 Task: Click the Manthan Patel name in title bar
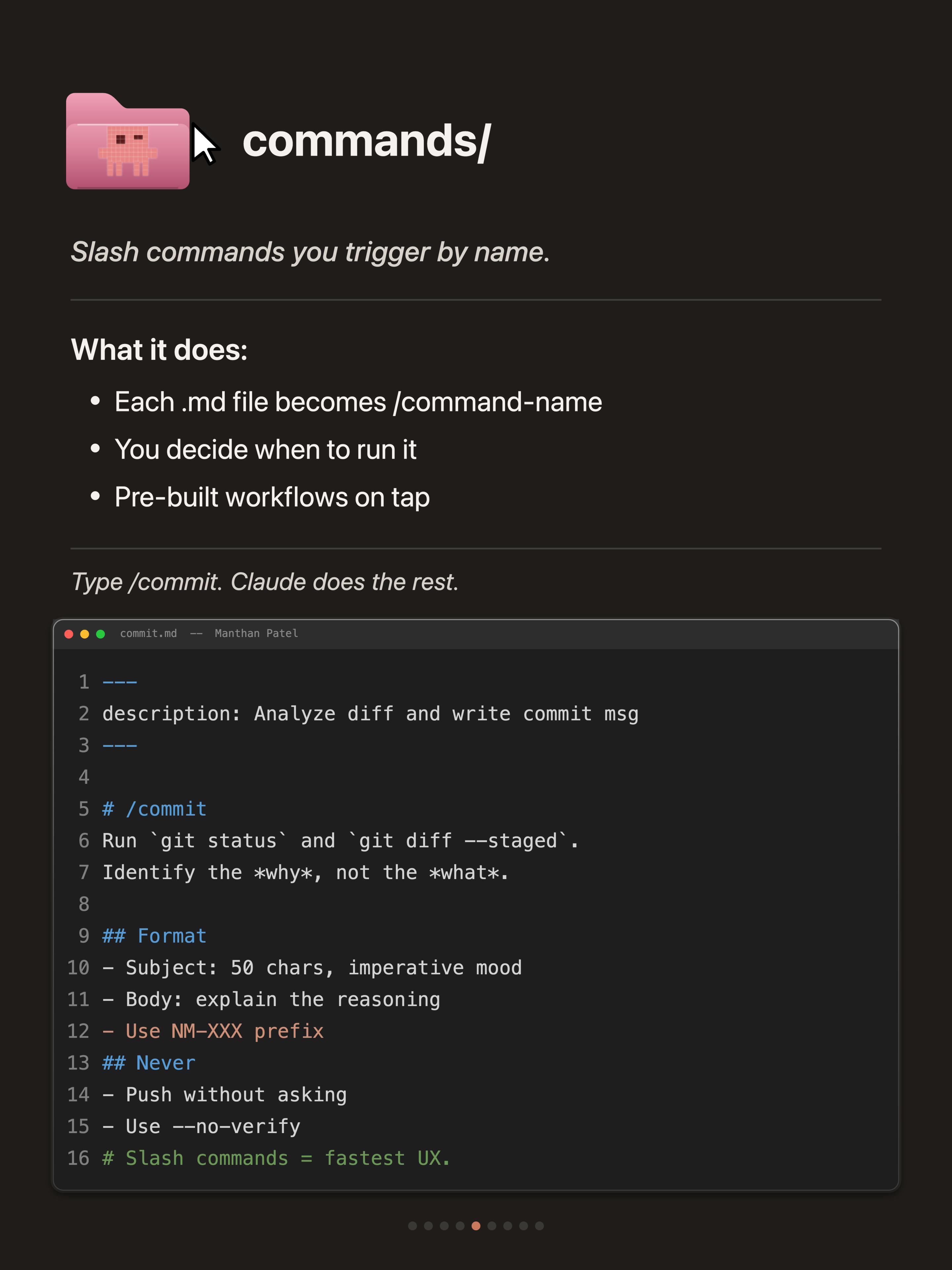pyautogui.click(x=257, y=633)
